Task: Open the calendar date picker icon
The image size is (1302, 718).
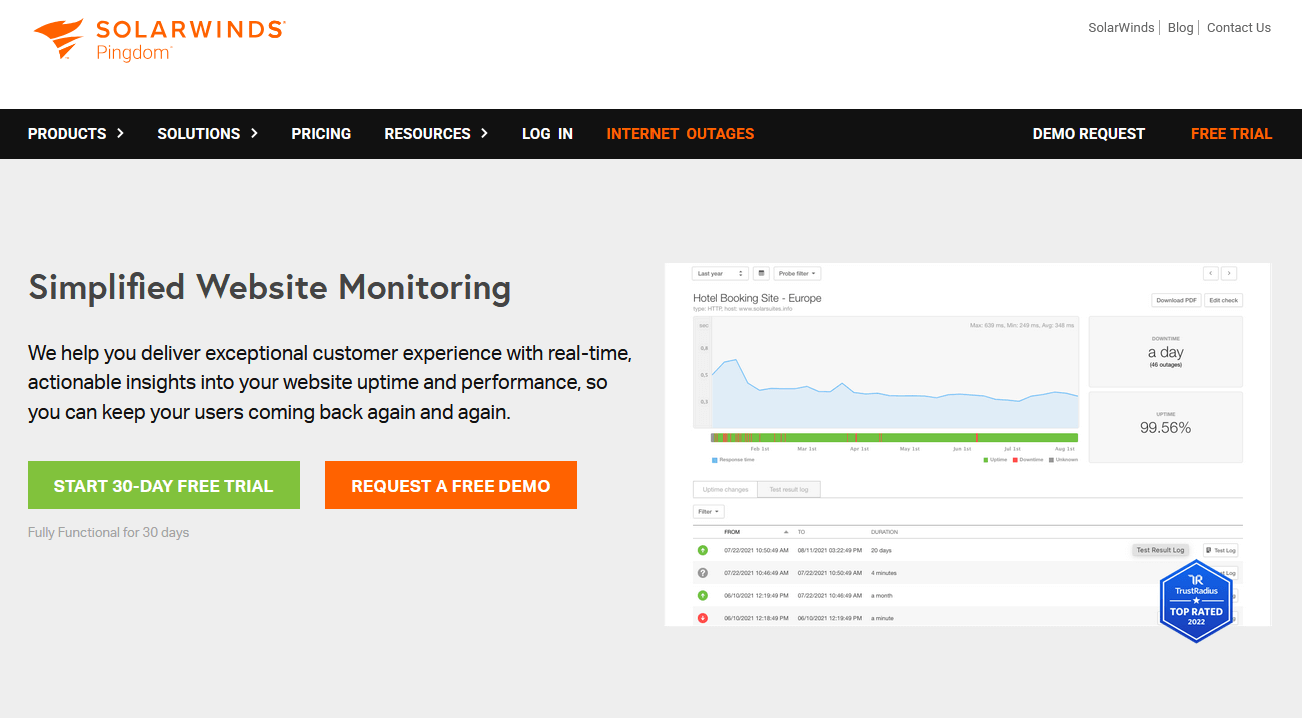Action: click(x=761, y=273)
